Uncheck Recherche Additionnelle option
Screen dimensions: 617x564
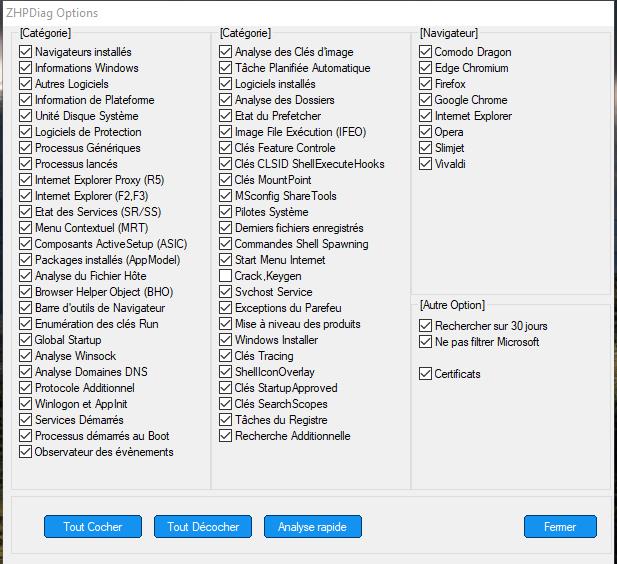tap(226, 436)
